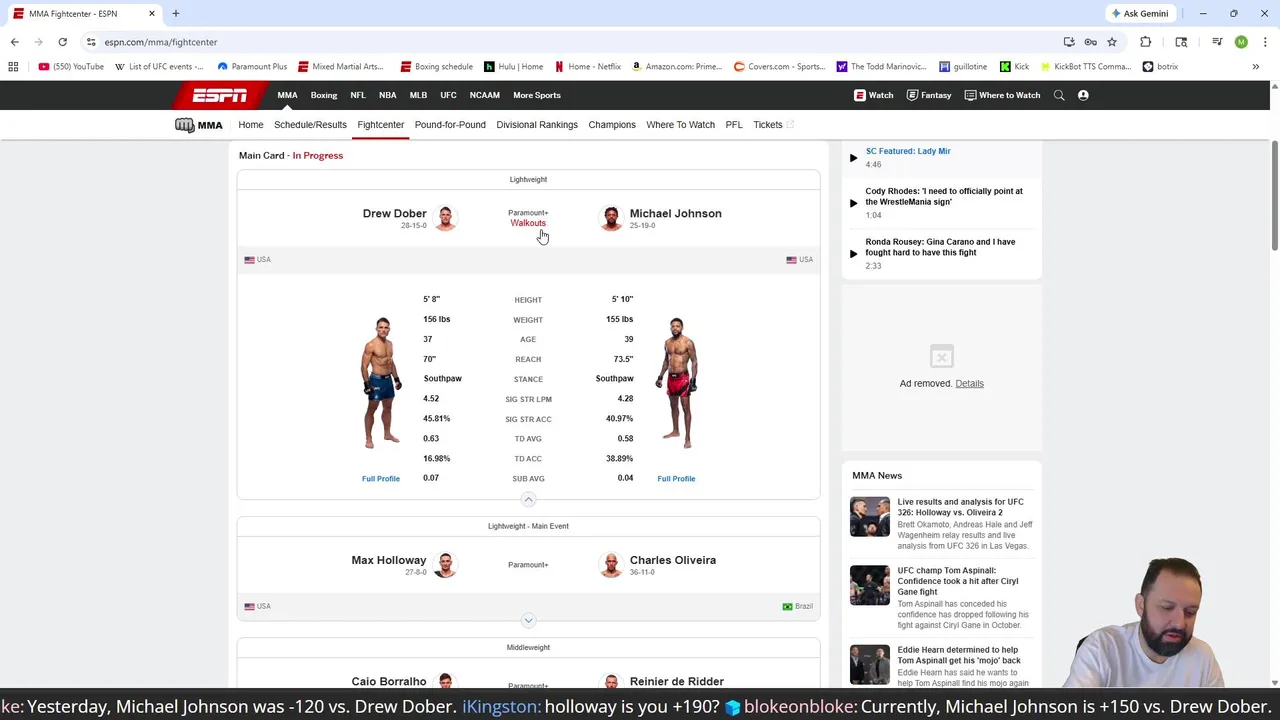Click the Ask Gemini button

(1140, 14)
